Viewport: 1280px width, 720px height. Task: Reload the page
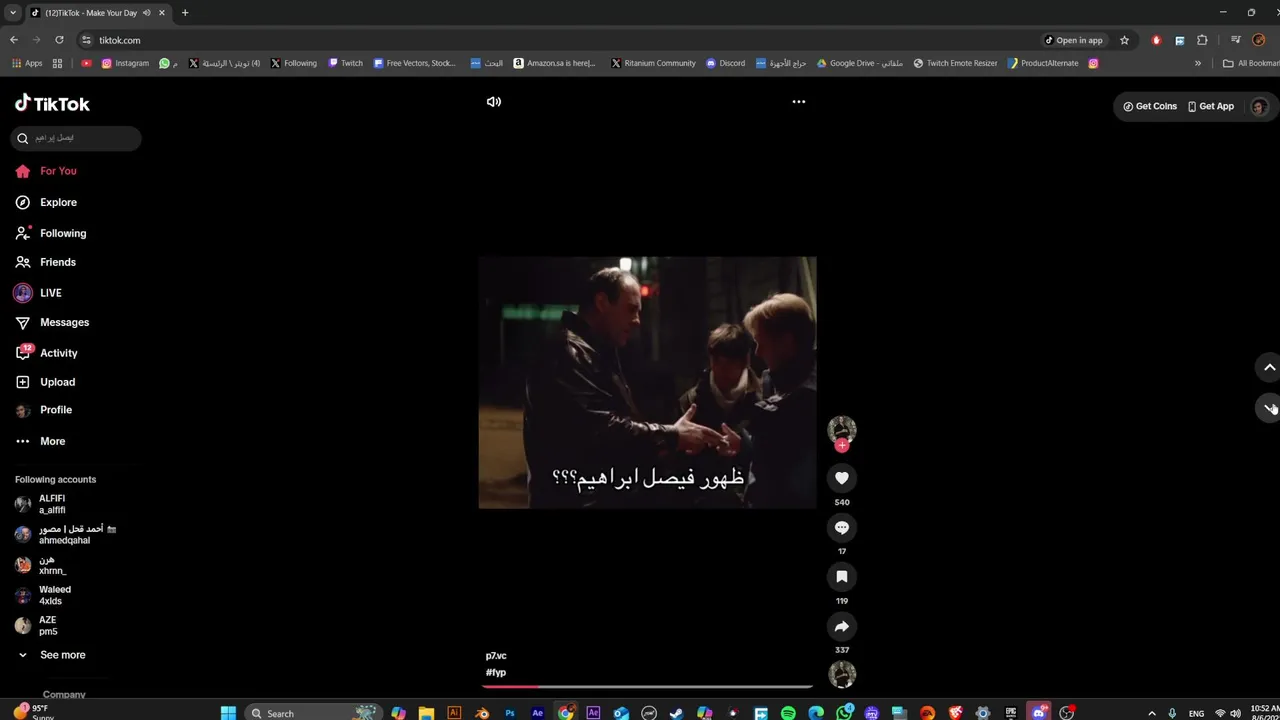click(59, 40)
